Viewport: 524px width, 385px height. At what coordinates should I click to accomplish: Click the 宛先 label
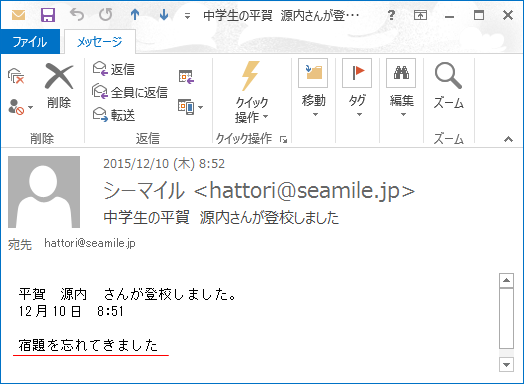tap(20, 245)
